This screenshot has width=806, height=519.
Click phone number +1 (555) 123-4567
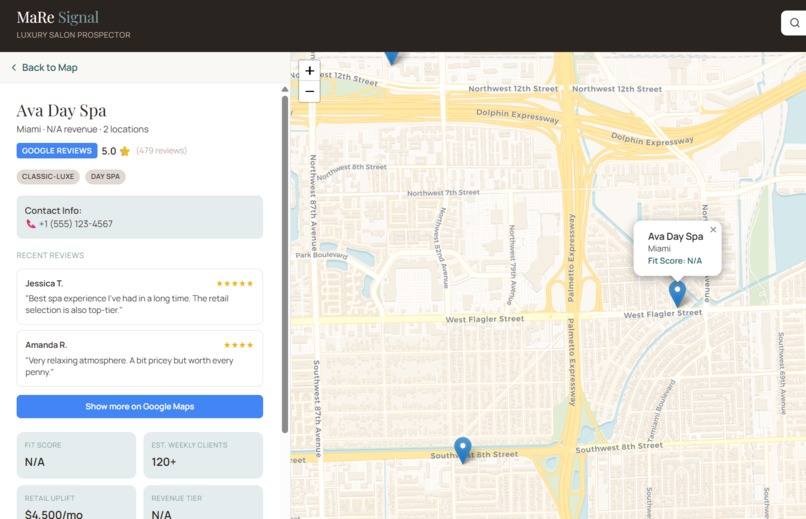pos(76,224)
